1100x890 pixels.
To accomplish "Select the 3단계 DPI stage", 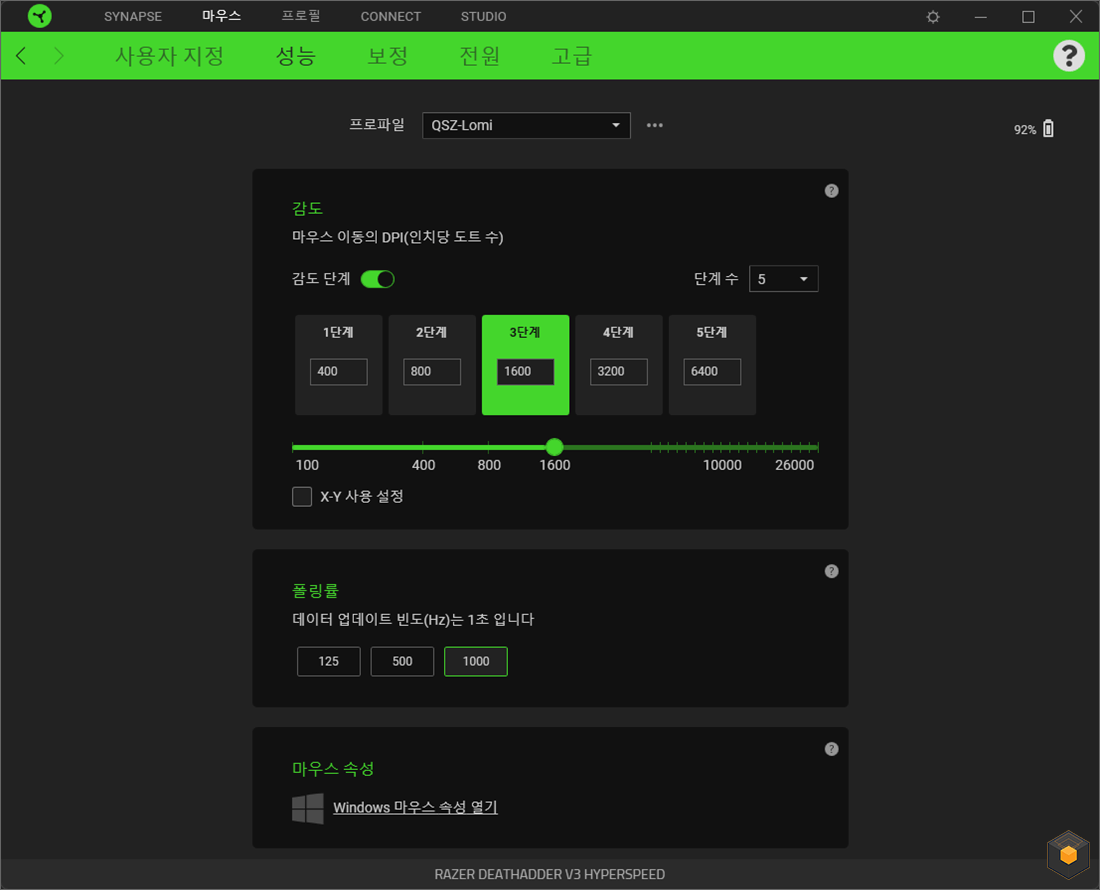I will pos(525,365).
